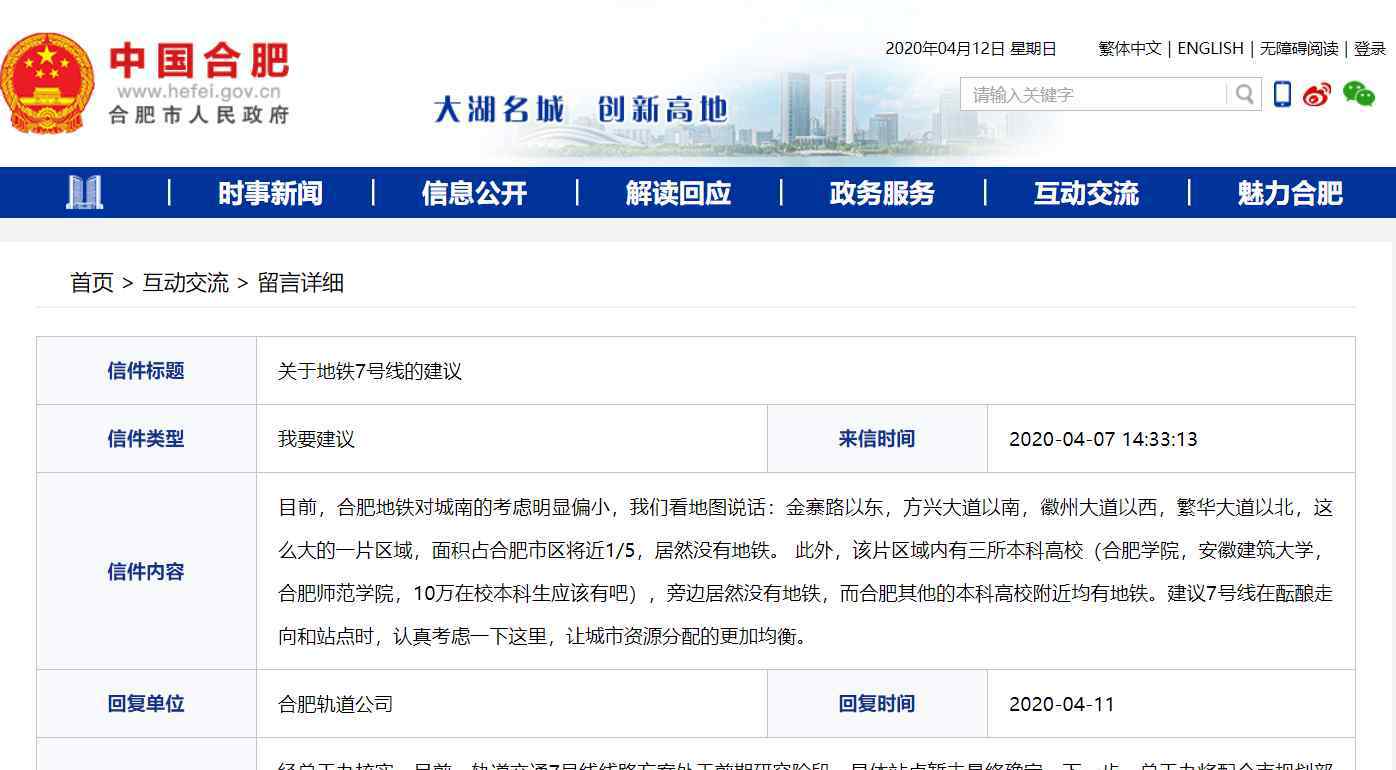Select the title 关于地铁7号线的建议
Viewport: 1396px width, 770px height.
point(370,371)
